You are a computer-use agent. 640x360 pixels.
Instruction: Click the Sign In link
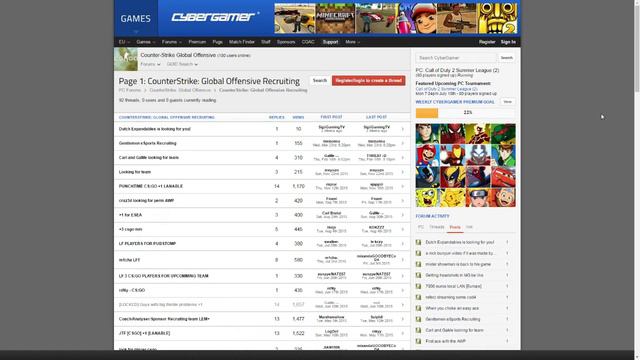(x=508, y=42)
